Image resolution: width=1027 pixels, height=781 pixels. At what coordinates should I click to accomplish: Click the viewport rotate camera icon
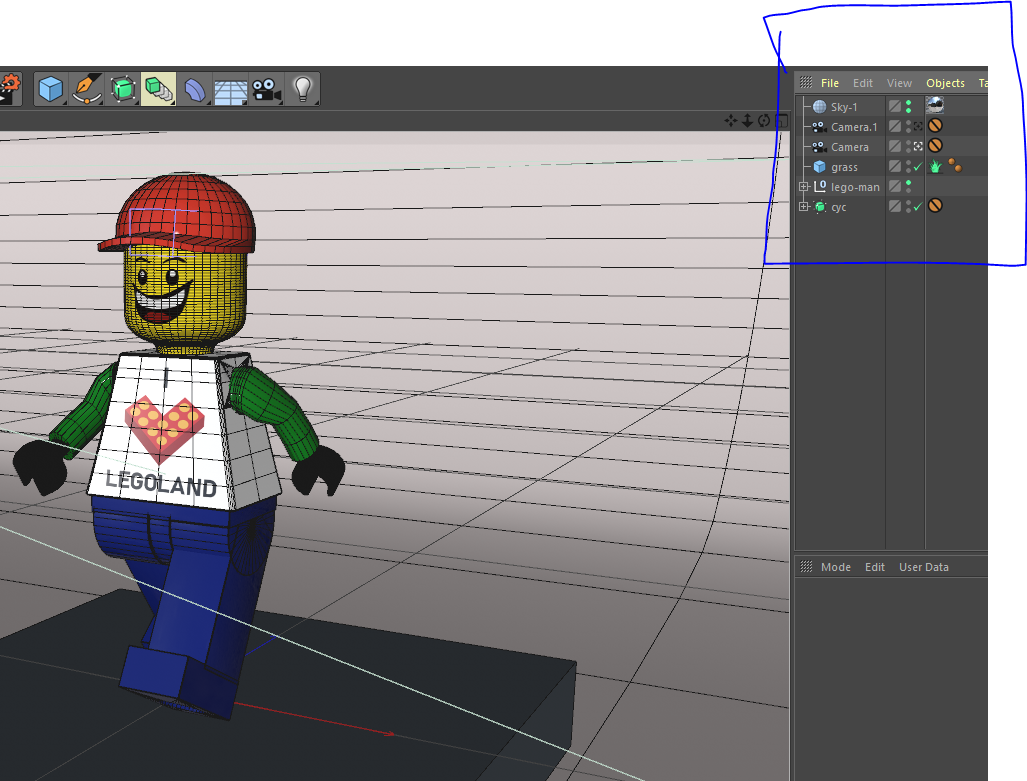tap(764, 121)
